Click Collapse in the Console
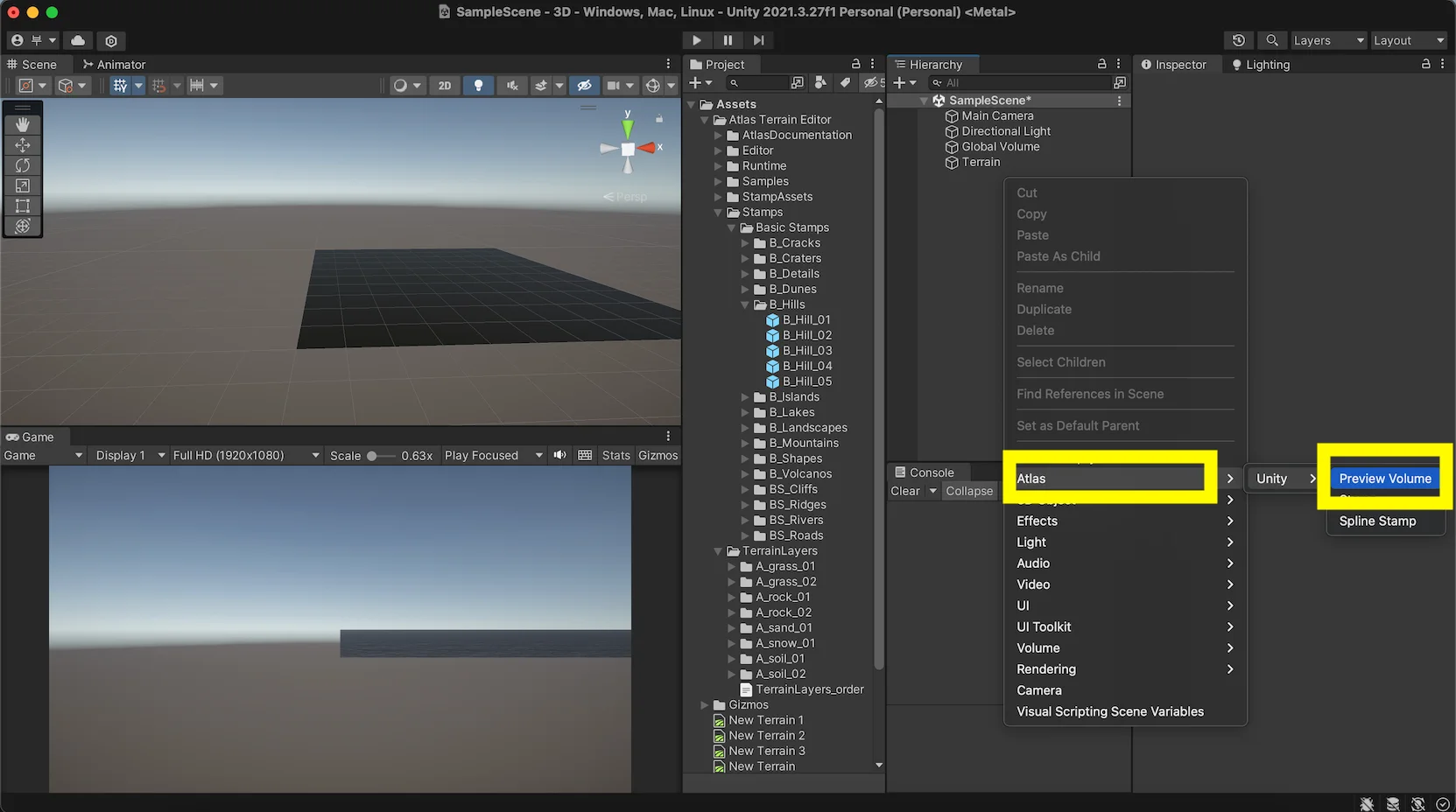The width and height of the screenshot is (1456, 812). coord(969,491)
